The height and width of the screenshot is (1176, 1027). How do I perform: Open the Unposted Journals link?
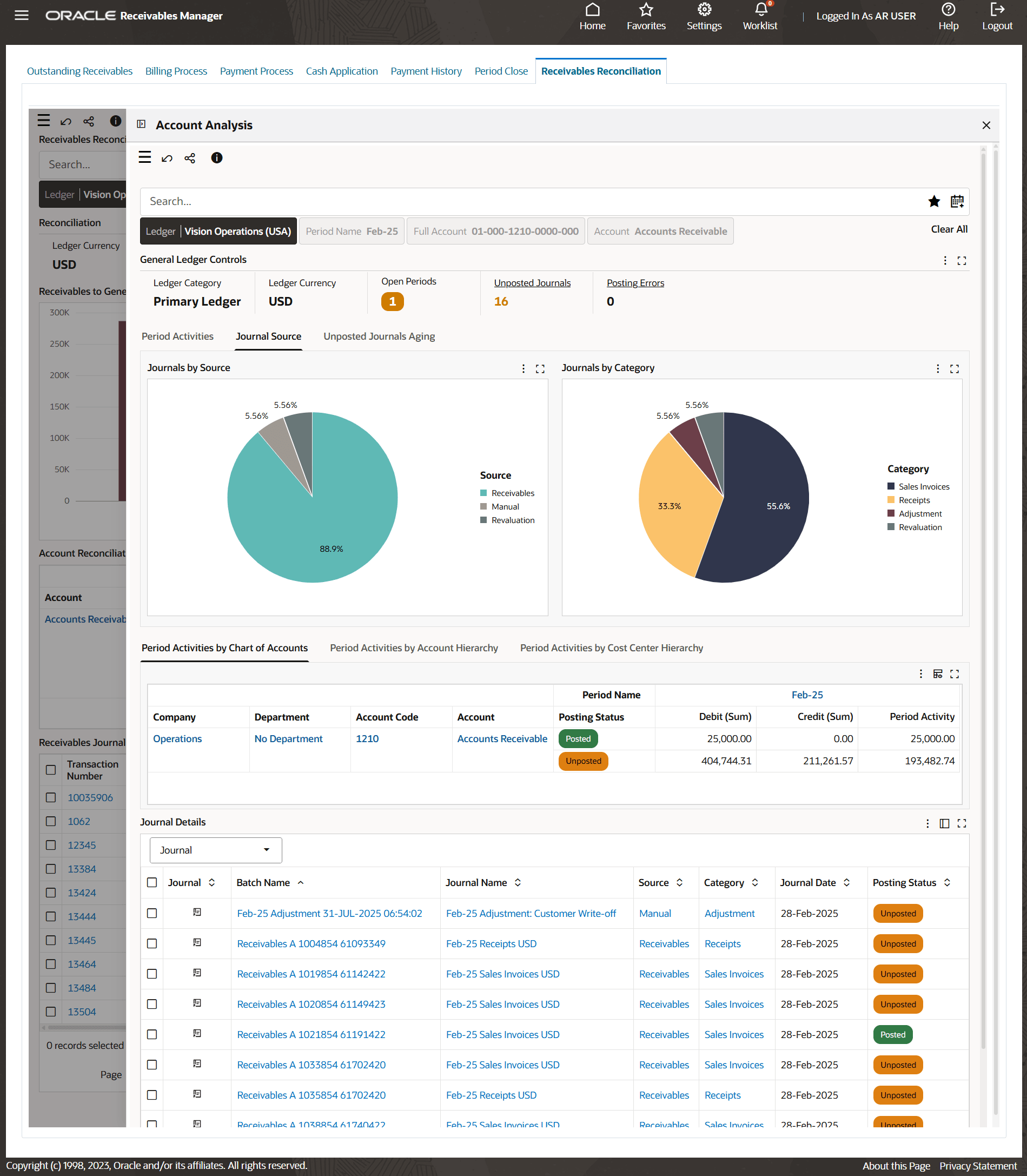pyautogui.click(x=532, y=282)
